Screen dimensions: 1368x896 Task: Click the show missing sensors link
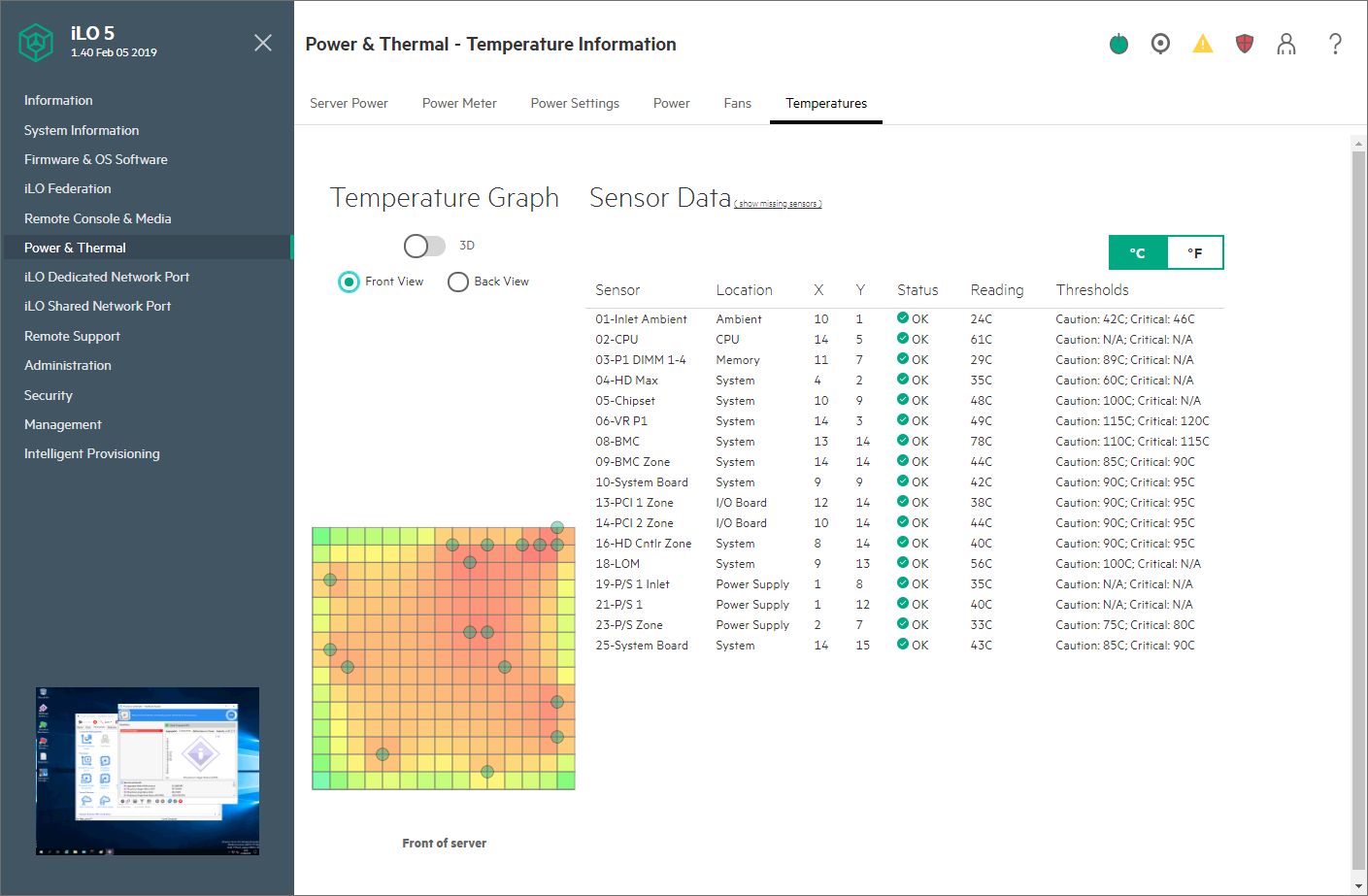coord(778,204)
